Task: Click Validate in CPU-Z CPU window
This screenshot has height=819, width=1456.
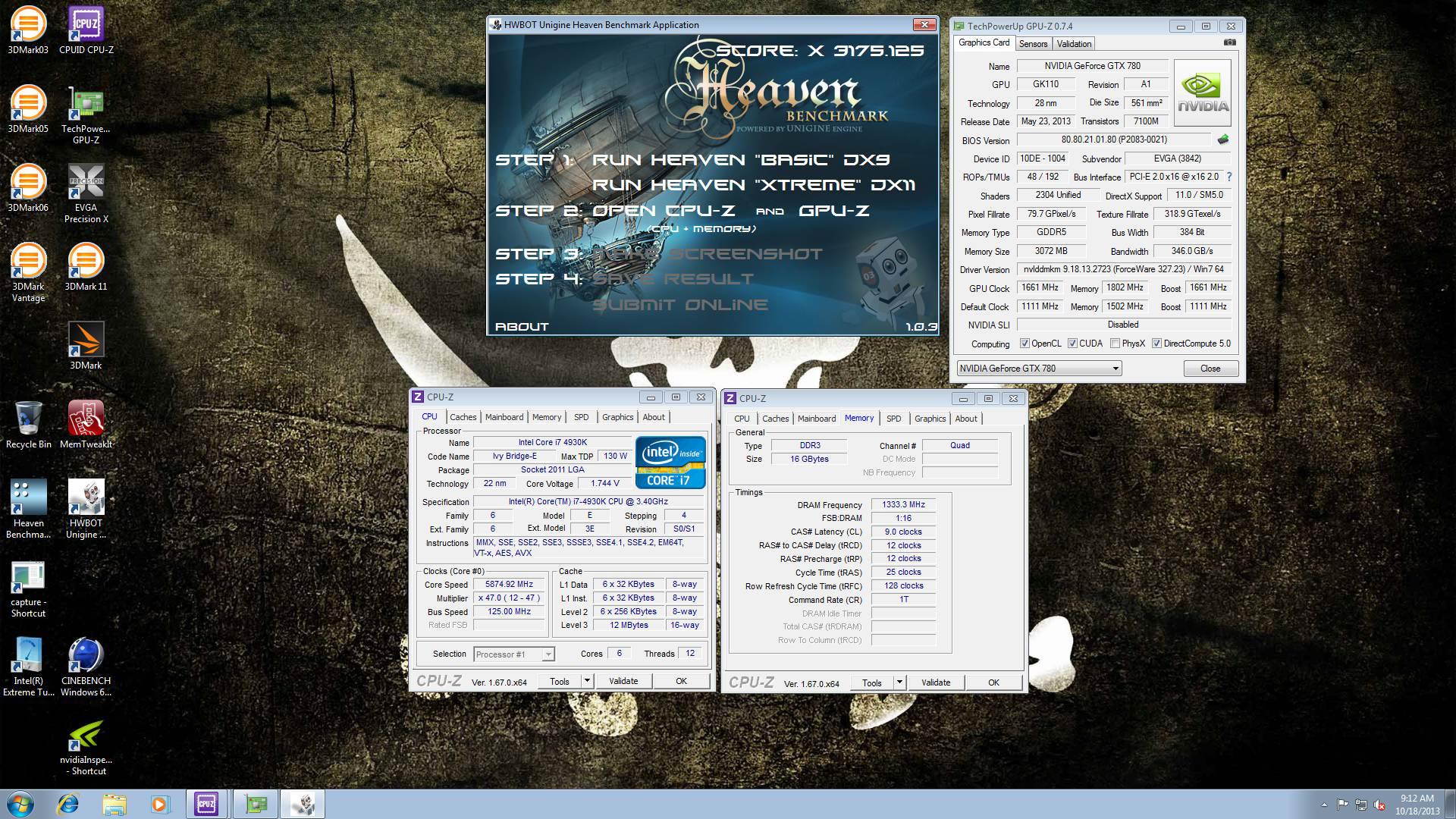Action: tap(623, 681)
